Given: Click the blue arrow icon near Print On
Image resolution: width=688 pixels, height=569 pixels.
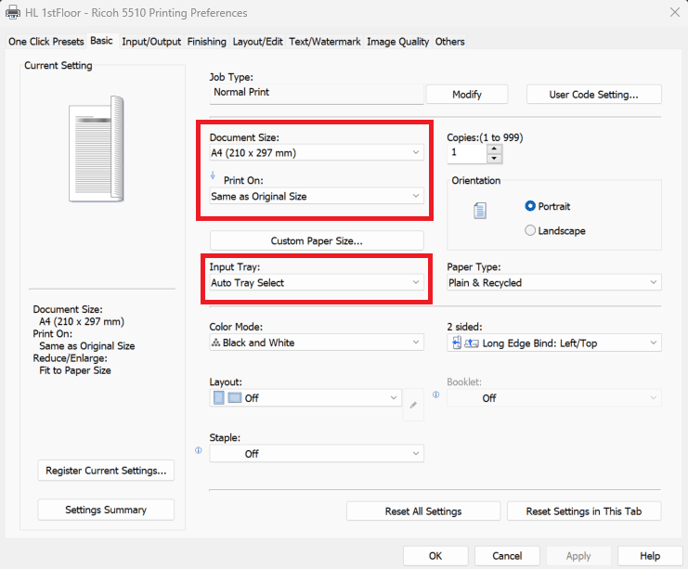Looking at the screenshot, I should [213, 175].
